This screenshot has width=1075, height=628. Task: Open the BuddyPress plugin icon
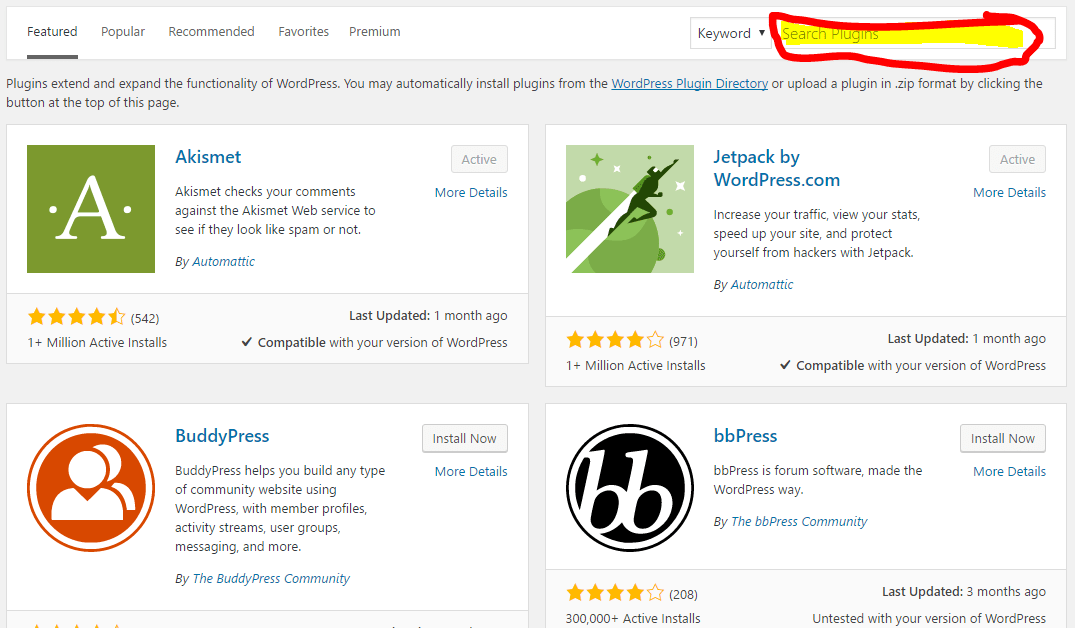tap(90, 487)
